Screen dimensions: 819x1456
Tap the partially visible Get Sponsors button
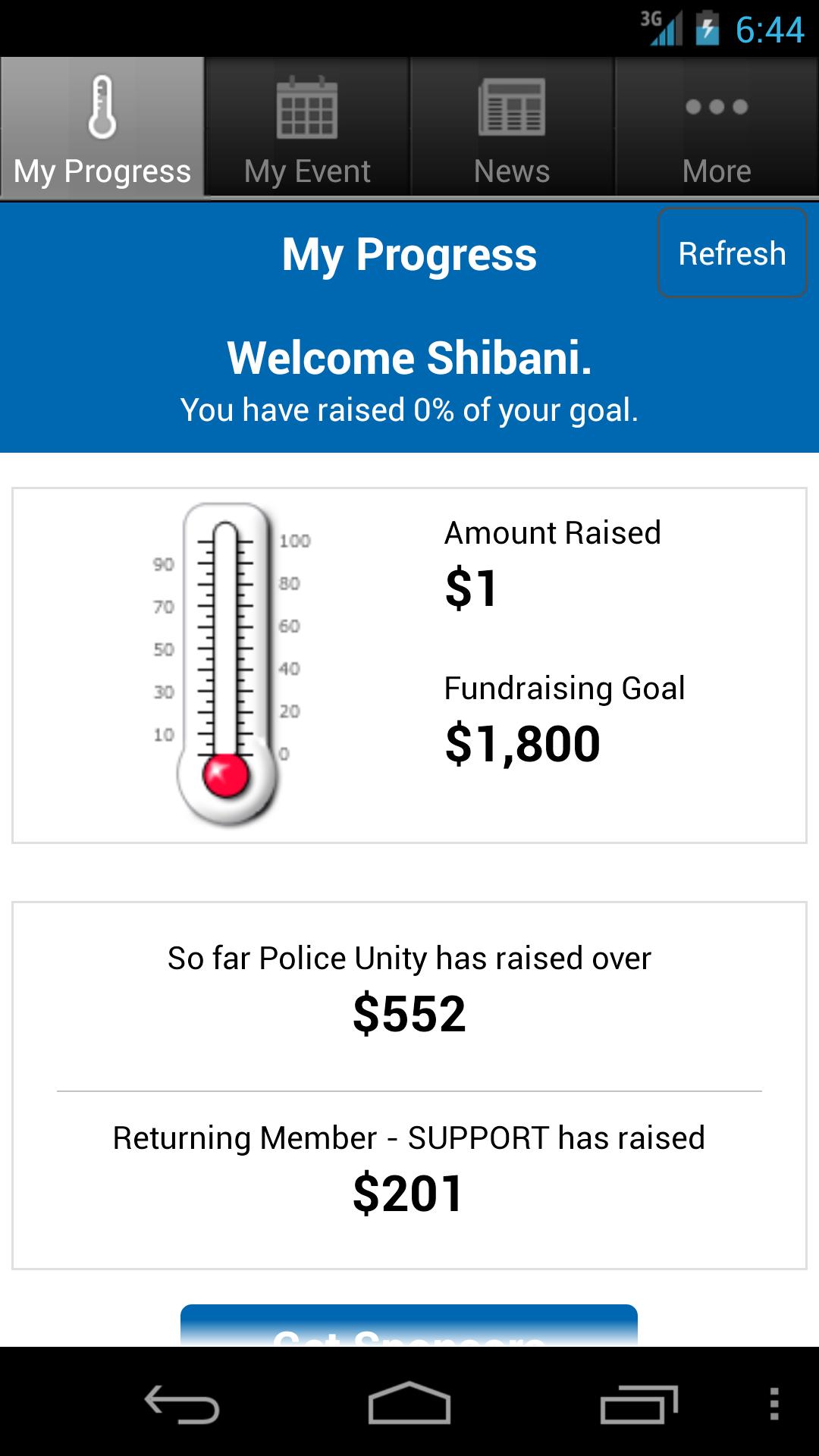(409, 1326)
